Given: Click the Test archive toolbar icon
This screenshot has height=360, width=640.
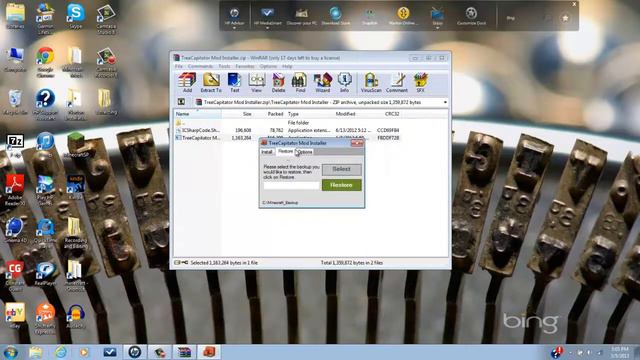Looking at the screenshot, I should pos(235,82).
